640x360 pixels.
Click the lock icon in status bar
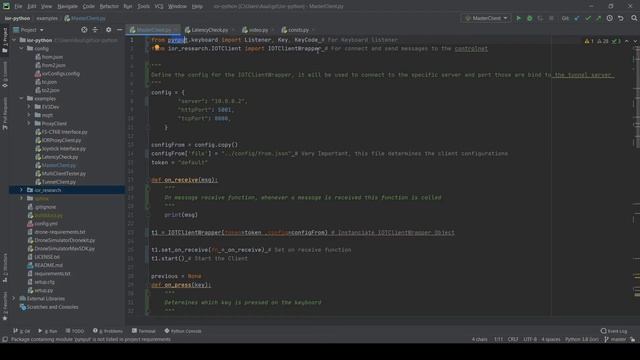632,340
